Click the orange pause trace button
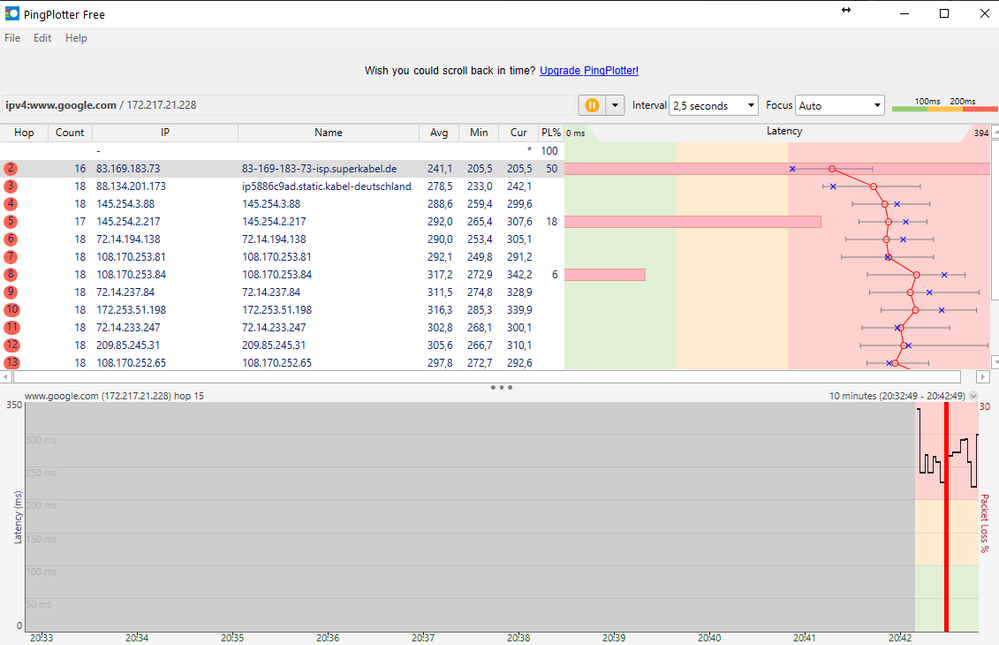999x645 pixels. (x=592, y=105)
